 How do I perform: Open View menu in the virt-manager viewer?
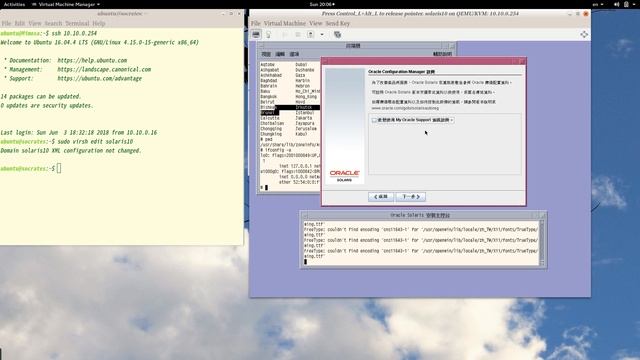pyautogui.click(x=316, y=24)
